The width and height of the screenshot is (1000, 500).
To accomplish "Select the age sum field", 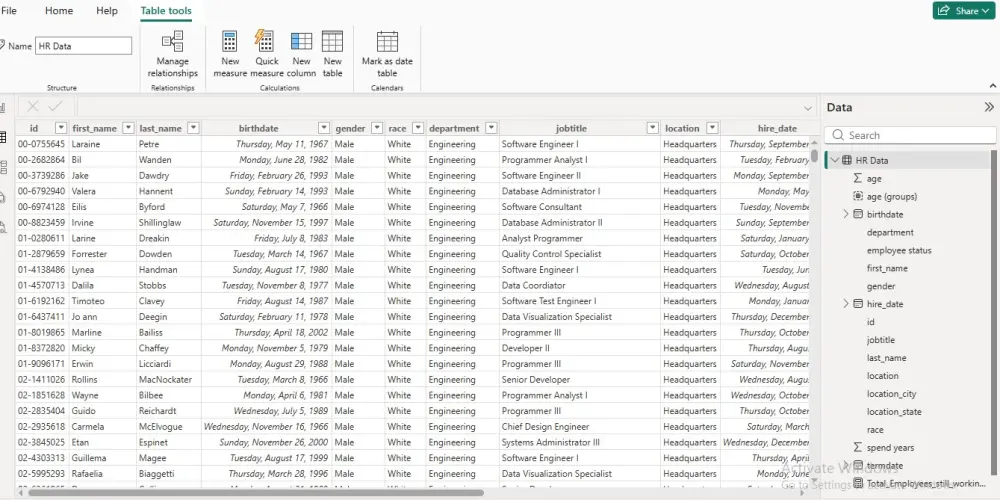I will tap(874, 179).
